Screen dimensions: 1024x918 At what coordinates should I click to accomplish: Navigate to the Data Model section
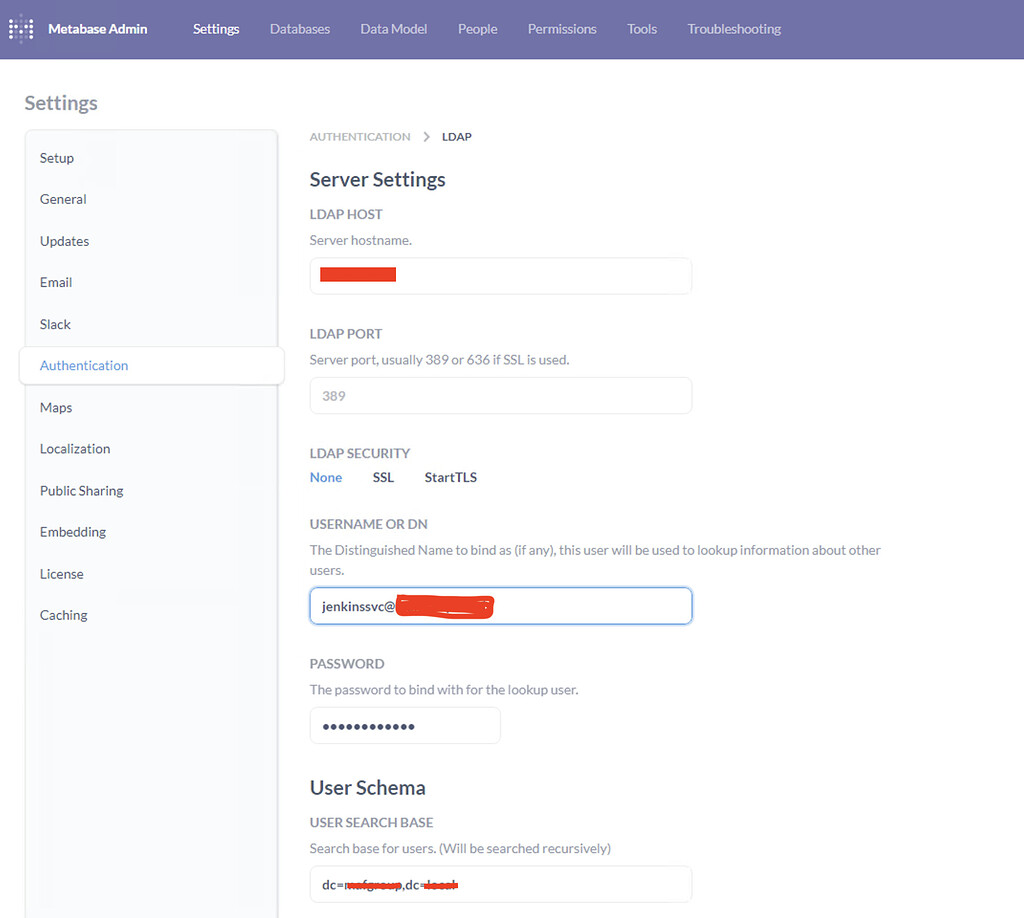(x=393, y=29)
